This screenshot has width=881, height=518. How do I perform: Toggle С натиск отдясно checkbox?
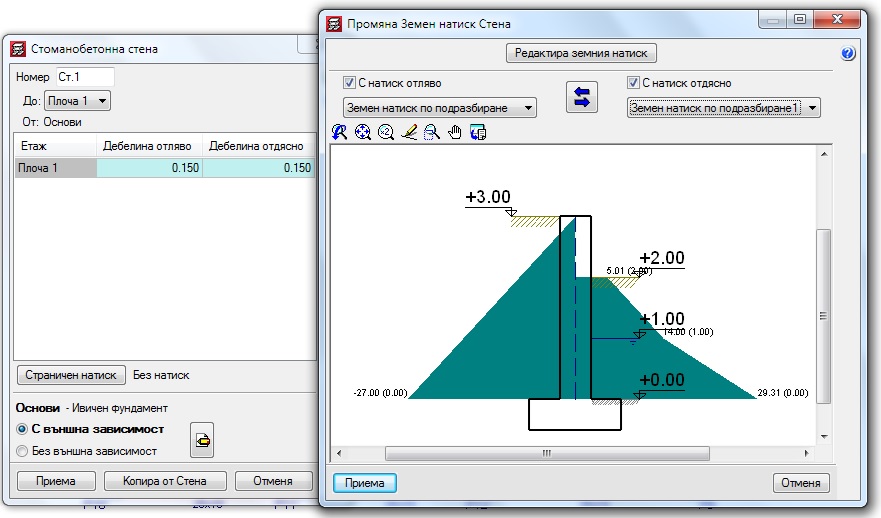(x=633, y=83)
